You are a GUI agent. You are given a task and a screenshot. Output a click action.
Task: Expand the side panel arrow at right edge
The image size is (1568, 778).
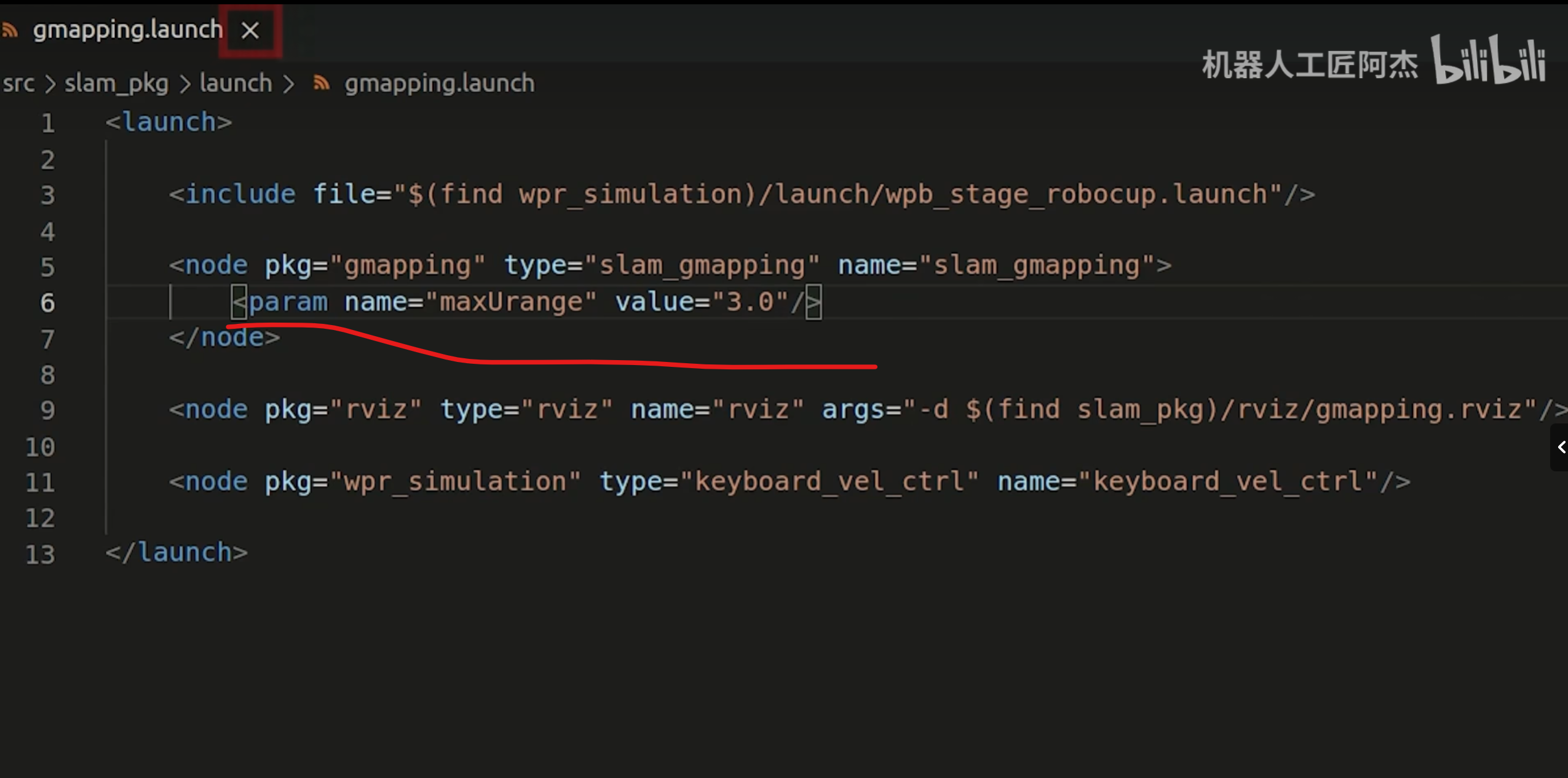pos(1561,447)
